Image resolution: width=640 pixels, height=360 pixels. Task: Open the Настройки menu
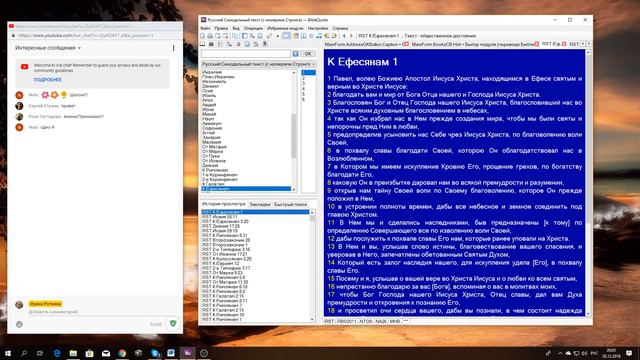pos(318,28)
